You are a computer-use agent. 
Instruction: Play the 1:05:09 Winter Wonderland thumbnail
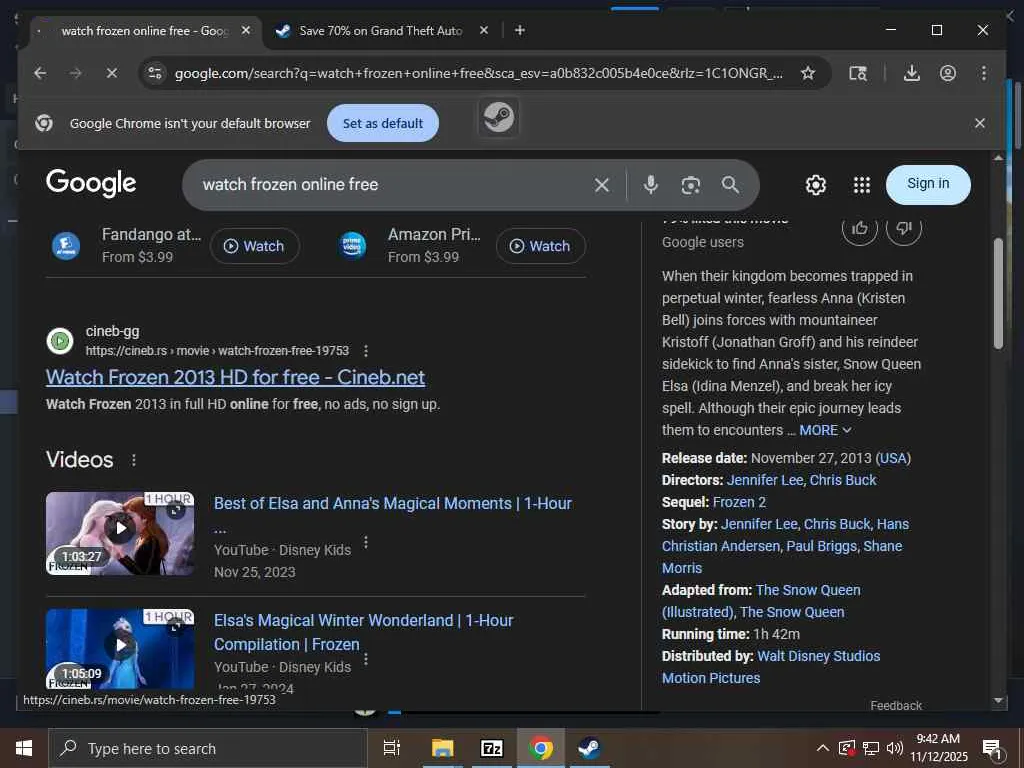click(120, 649)
